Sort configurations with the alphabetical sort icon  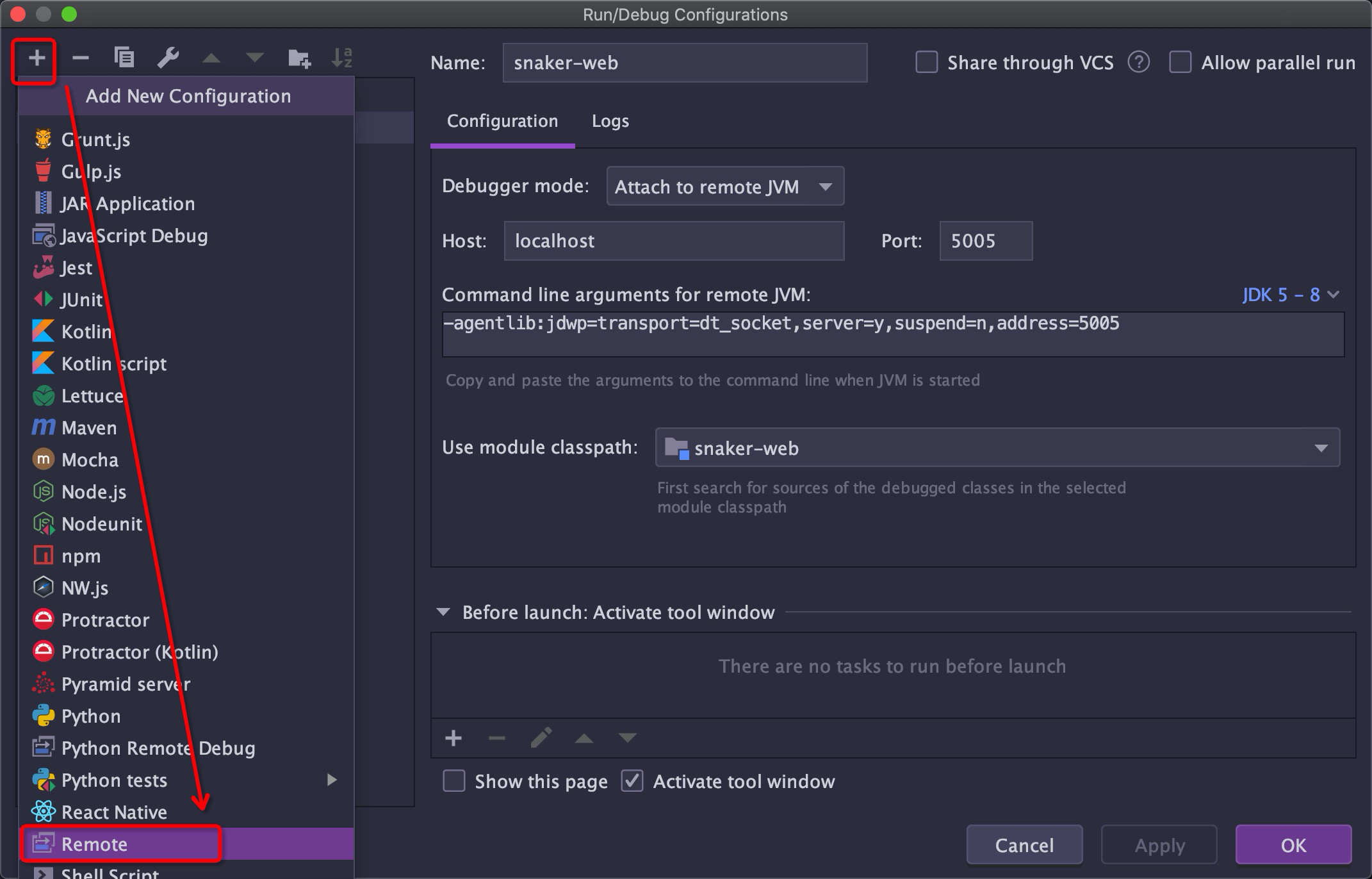point(343,57)
